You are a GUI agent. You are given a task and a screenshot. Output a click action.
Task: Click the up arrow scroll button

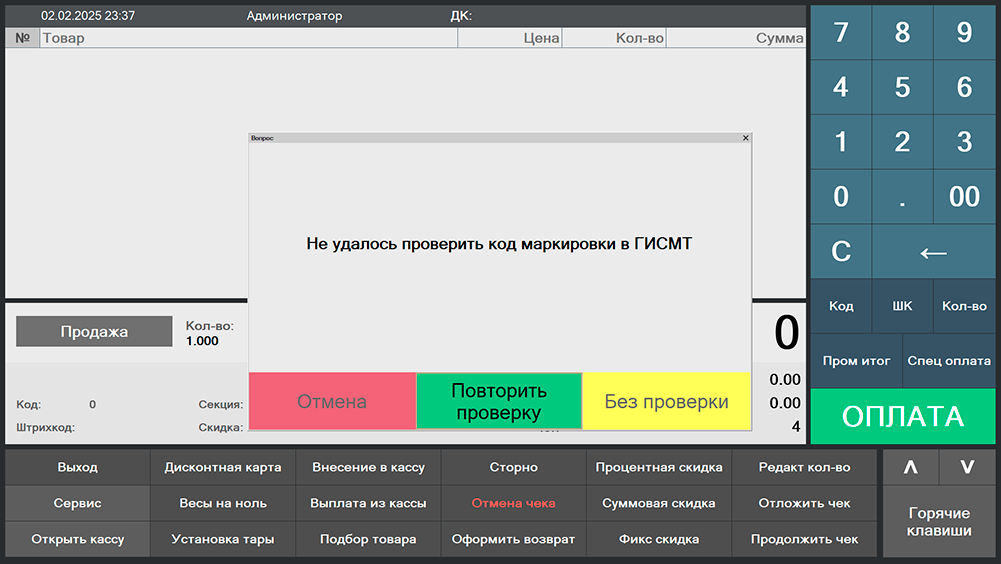pyautogui.click(x=910, y=467)
